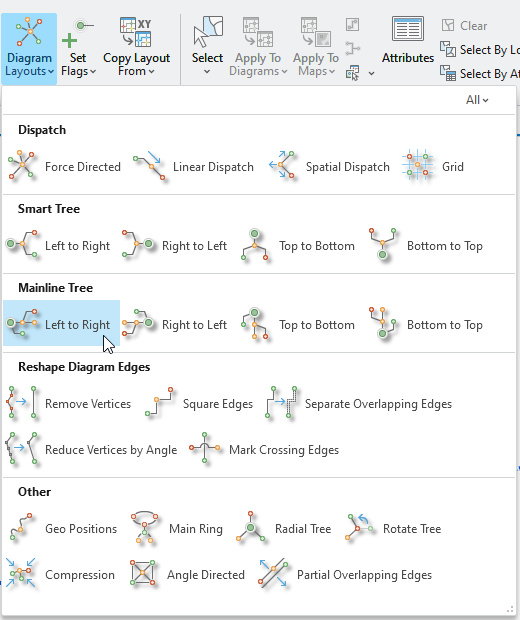This screenshot has height=620, width=520.
Task: Click Select By Location button
Action: (x=480, y=50)
